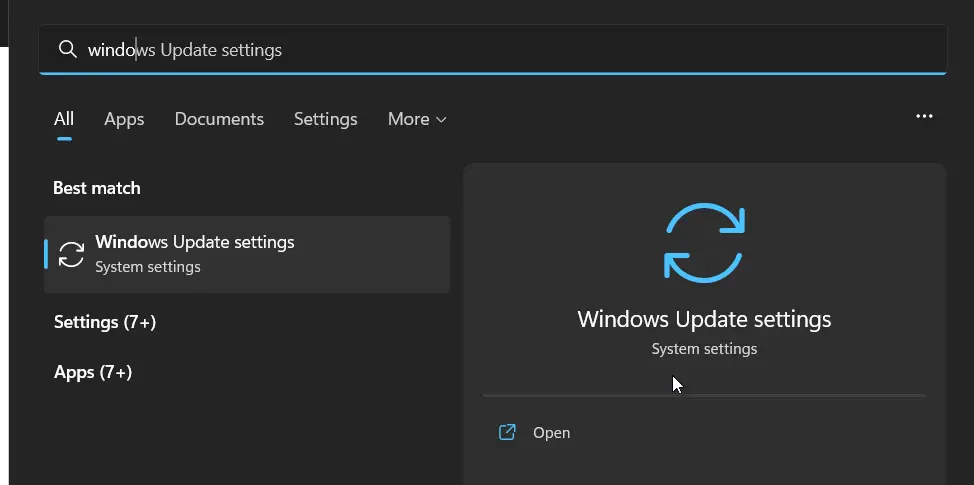Click the open-external icon next to Open
The height and width of the screenshot is (485, 974).
[x=507, y=432]
